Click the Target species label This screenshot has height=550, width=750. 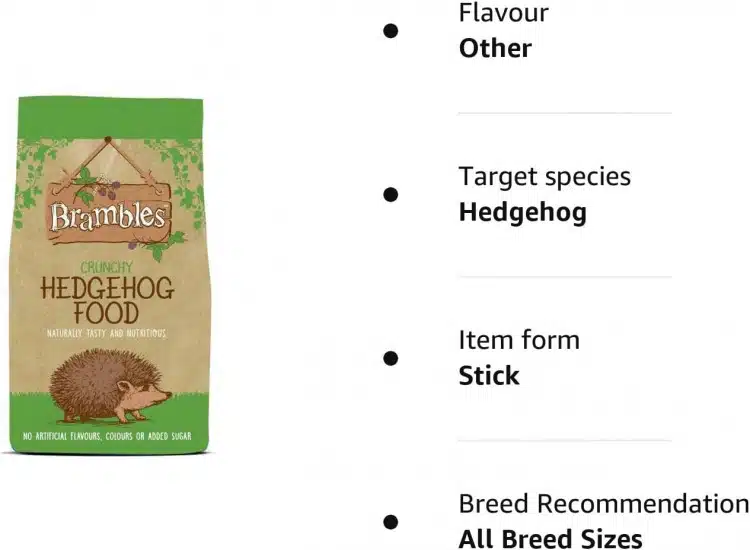click(545, 177)
